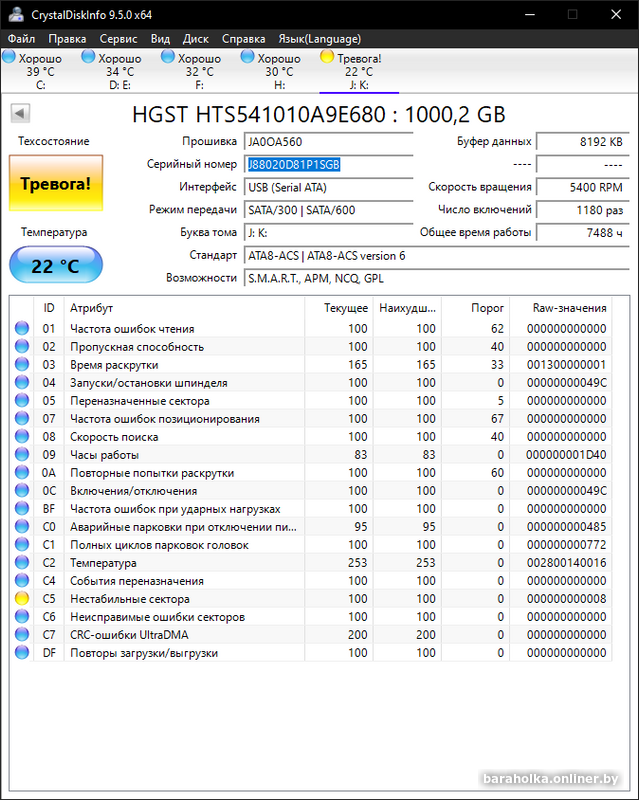Viewport: 639px width, 800px height.
Task: Open the Сервис menu
Action: 119,38
